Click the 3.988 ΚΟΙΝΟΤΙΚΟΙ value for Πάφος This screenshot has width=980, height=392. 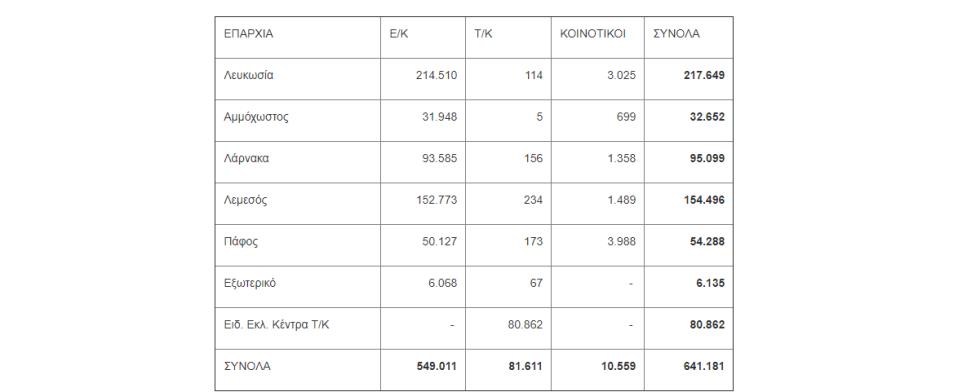[620, 241]
